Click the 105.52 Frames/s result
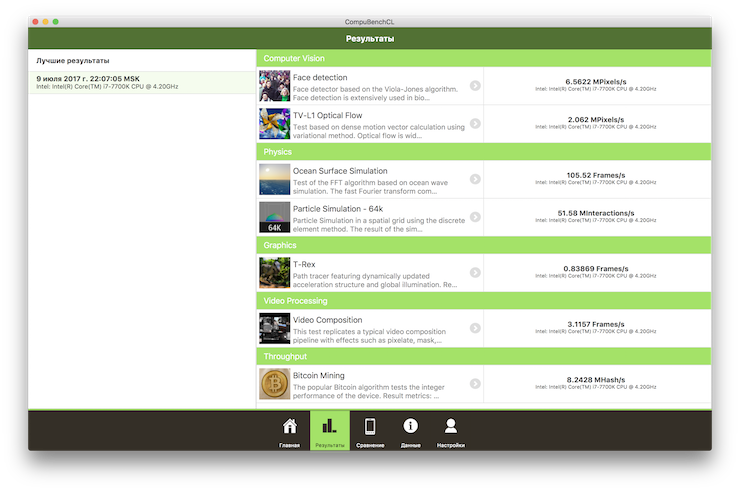Viewport: 740px width, 491px height. point(596,175)
